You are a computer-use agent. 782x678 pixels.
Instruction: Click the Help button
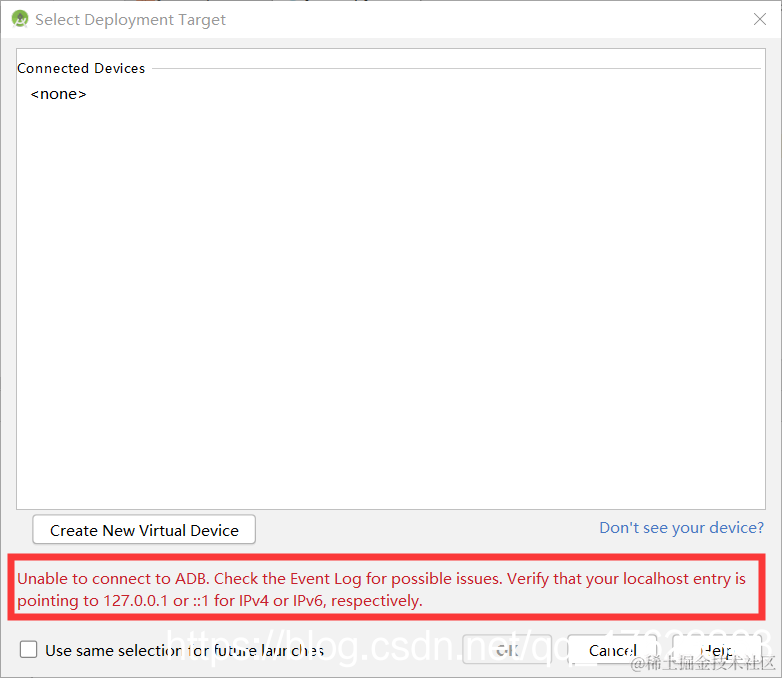click(717, 650)
